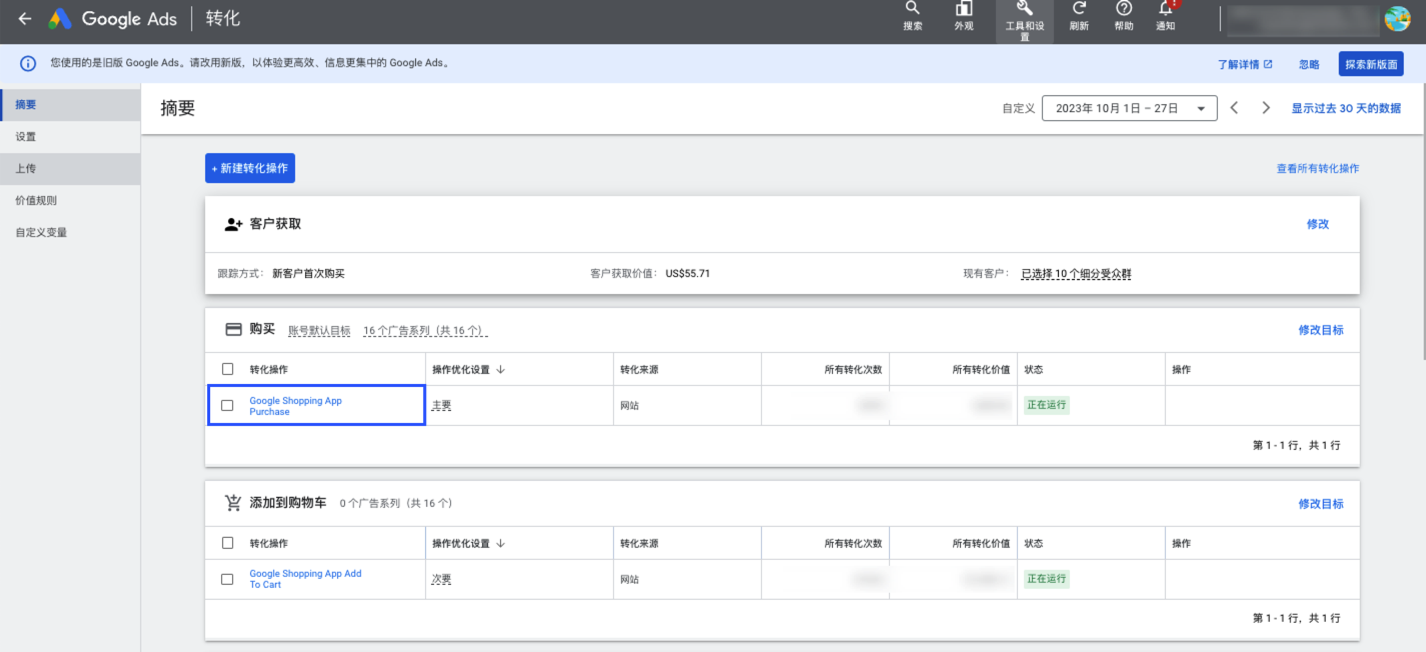Click 所有转化价值 header in cart table
This screenshot has height=652, width=1426.
[x=981, y=543]
